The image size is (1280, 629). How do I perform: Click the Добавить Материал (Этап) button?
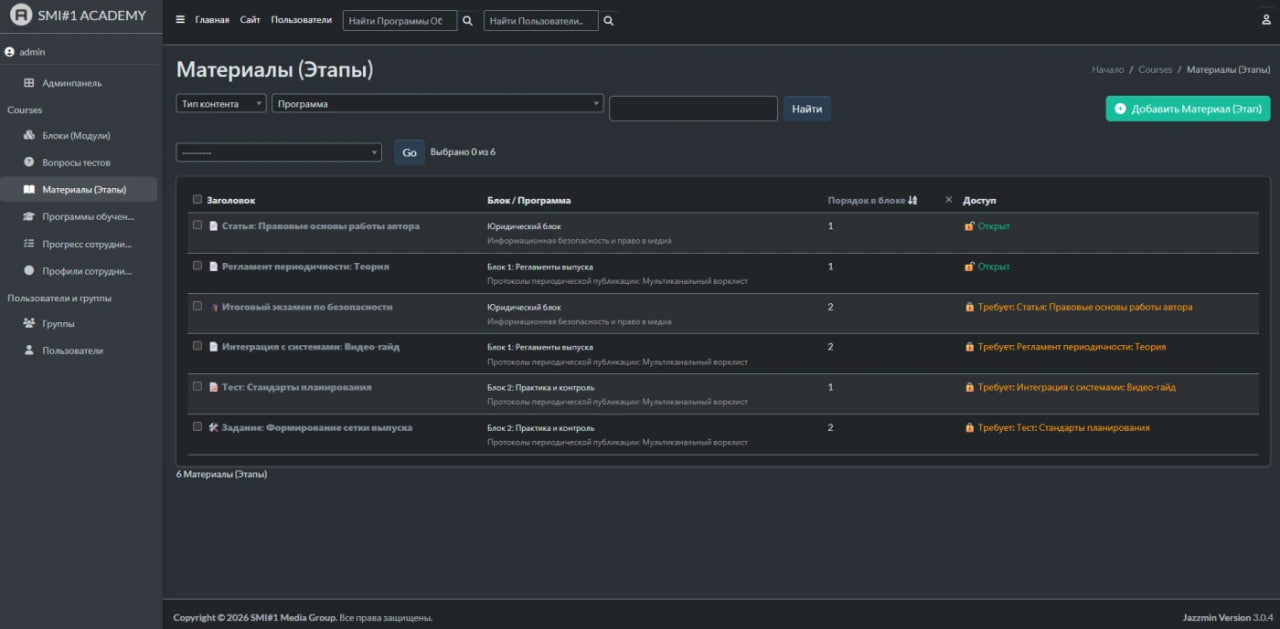pos(1188,109)
